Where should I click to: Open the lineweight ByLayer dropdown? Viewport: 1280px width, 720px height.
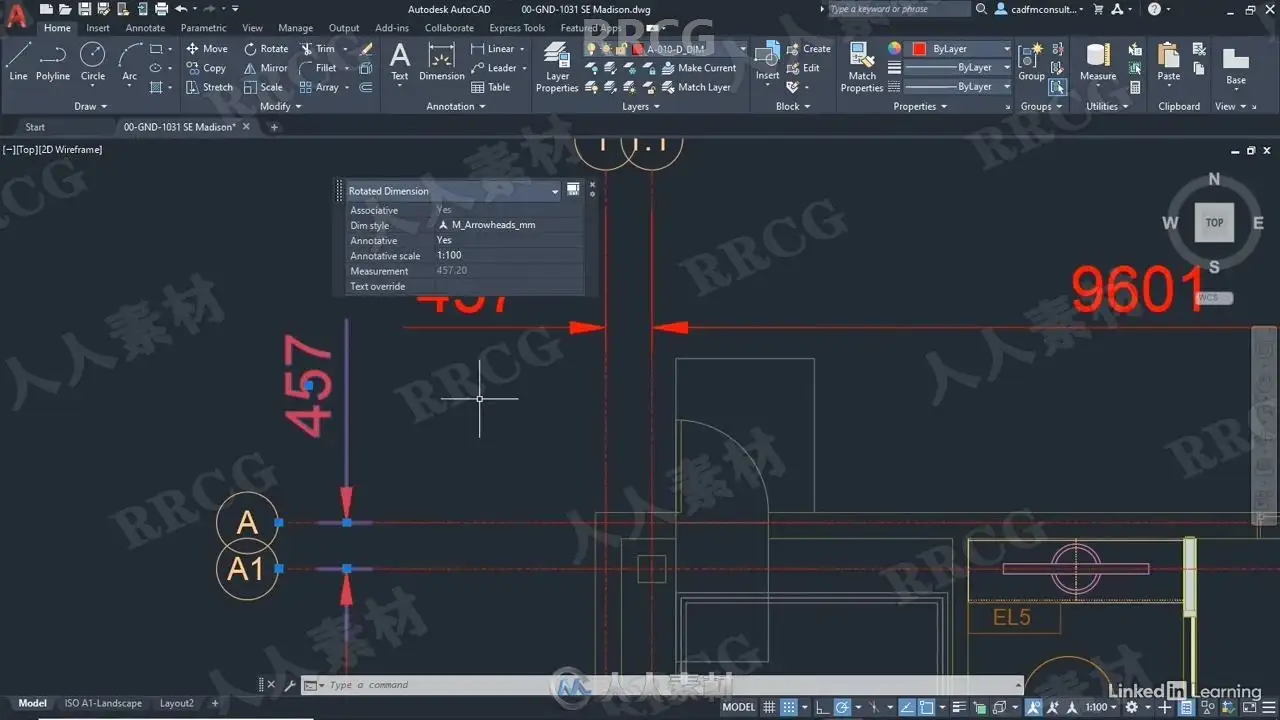958,68
